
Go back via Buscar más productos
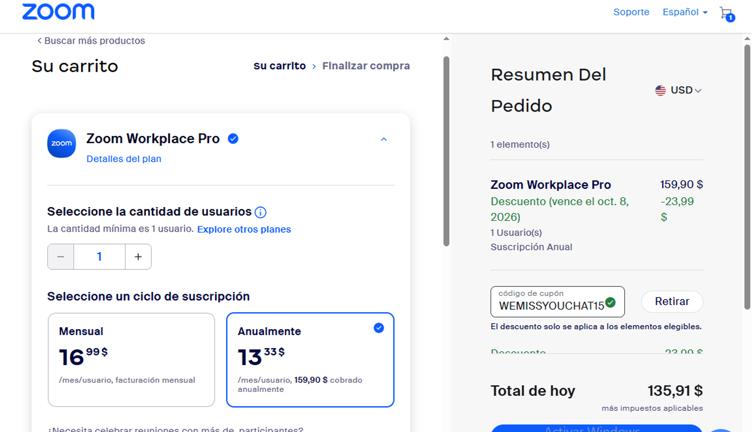coord(91,41)
